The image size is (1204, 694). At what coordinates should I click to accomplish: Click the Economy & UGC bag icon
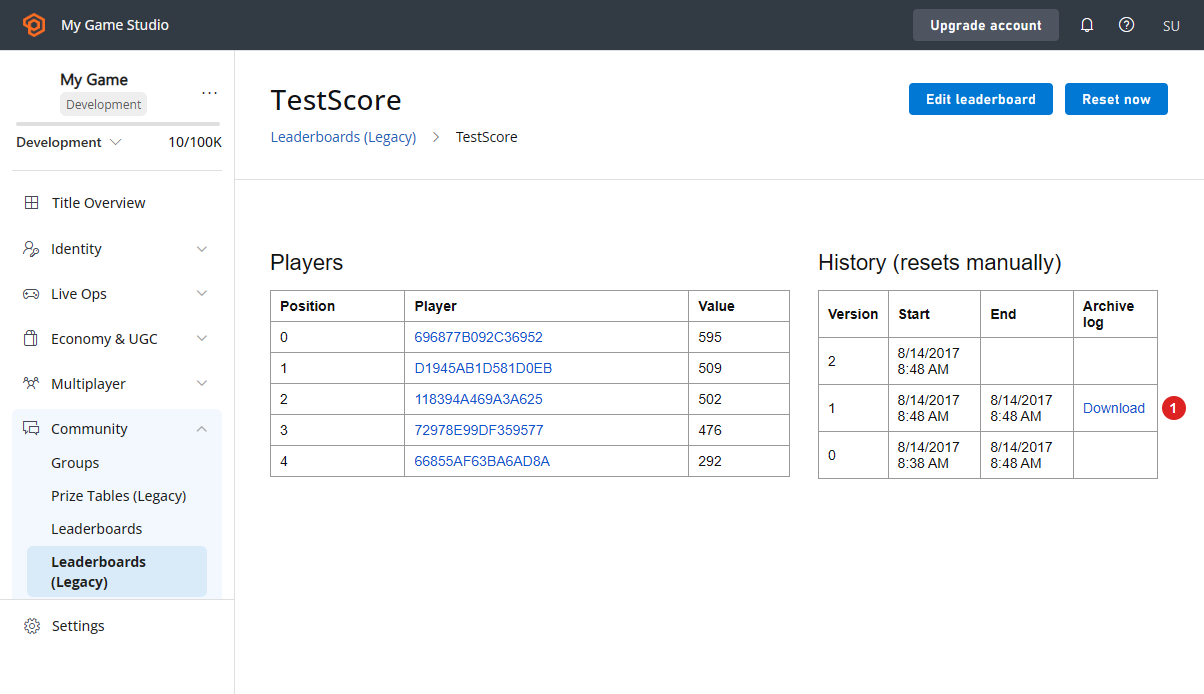pos(31,339)
